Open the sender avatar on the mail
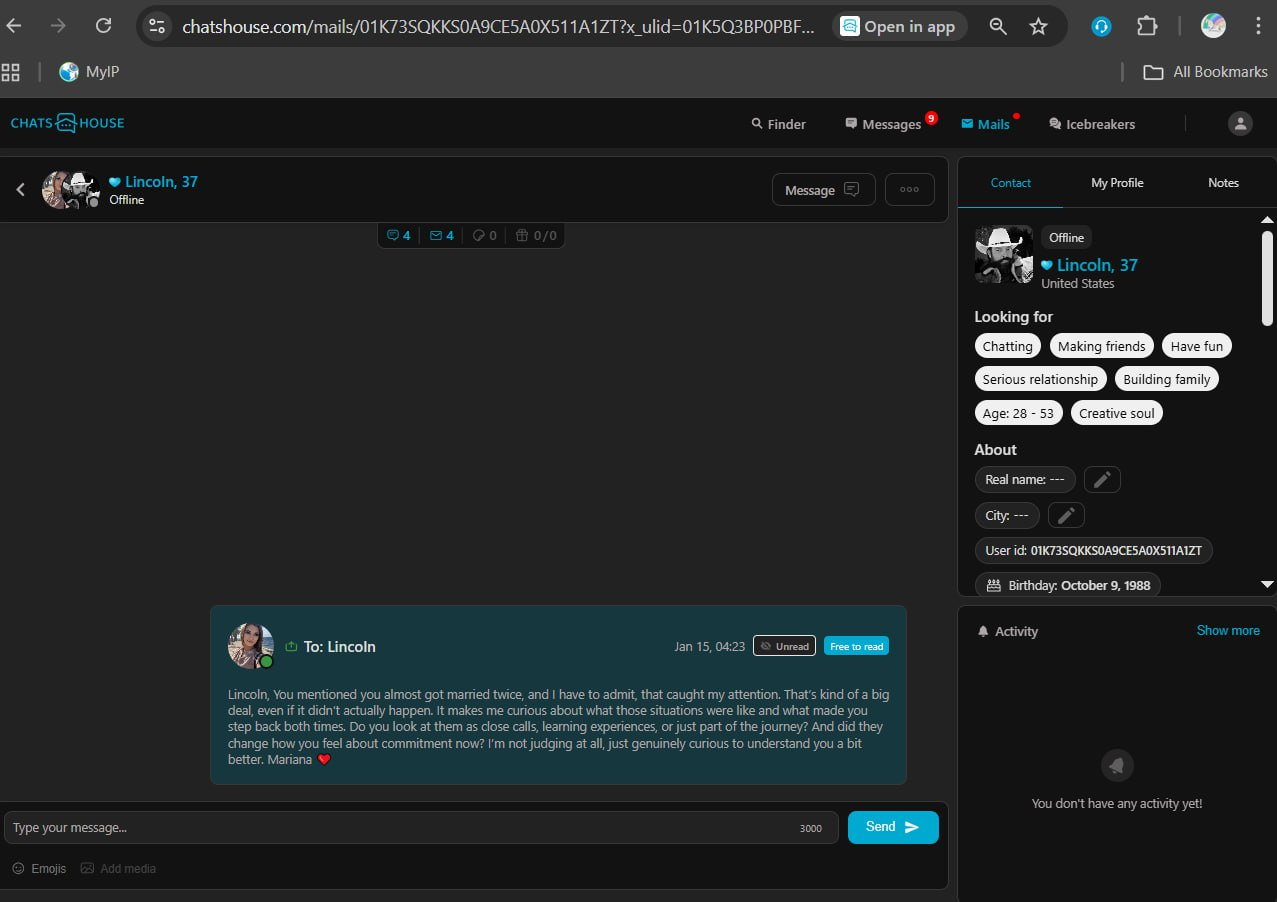 [x=251, y=646]
